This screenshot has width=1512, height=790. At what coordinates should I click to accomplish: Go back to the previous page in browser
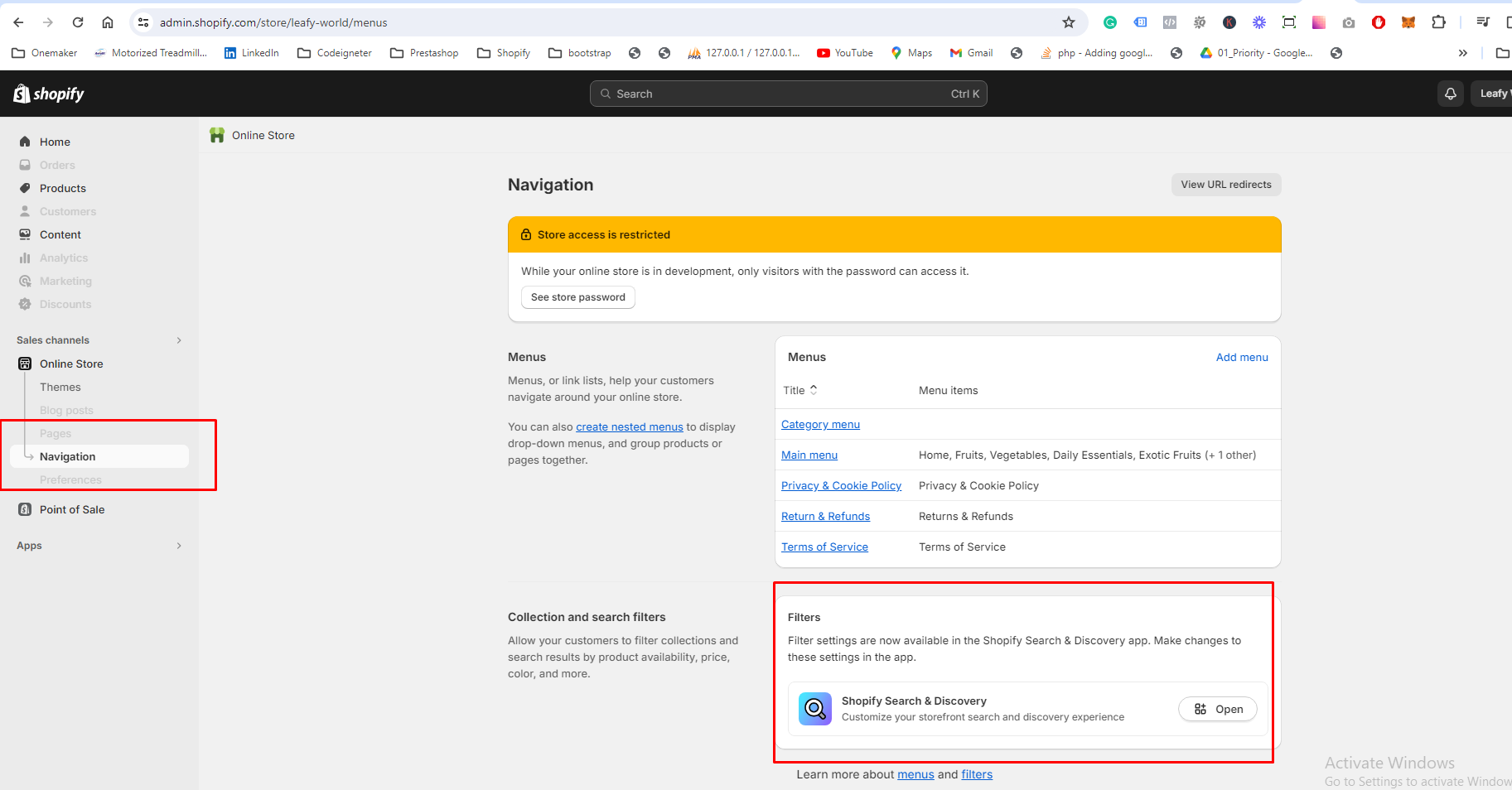point(18,22)
